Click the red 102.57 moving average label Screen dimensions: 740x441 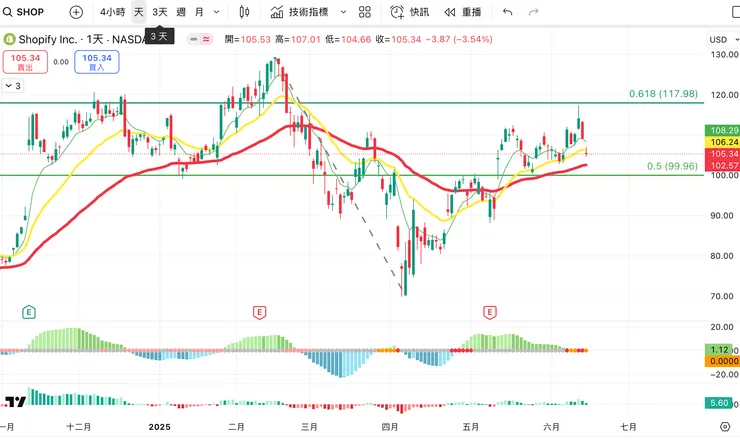pyautogui.click(x=722, y=166)
